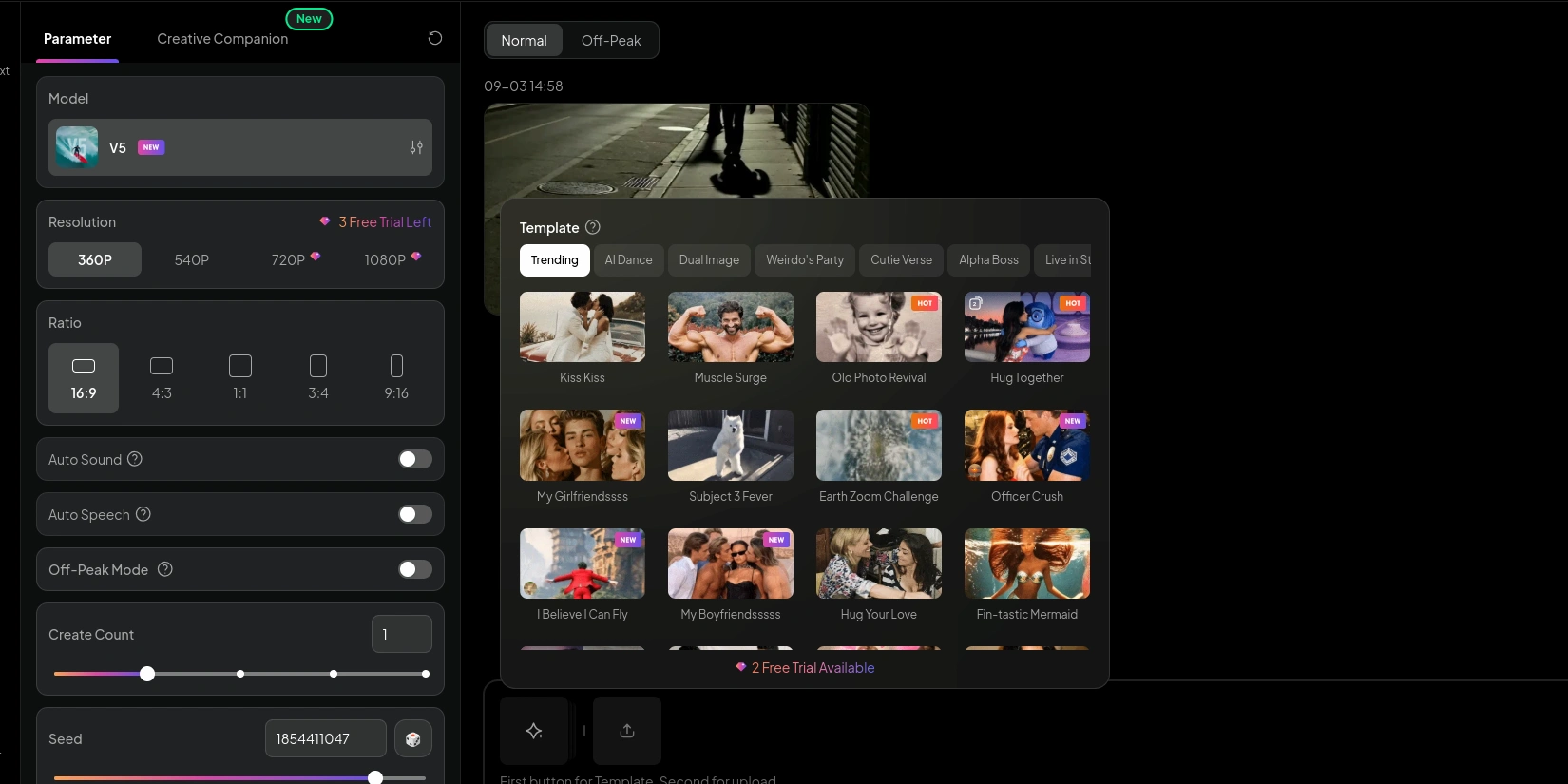
Task: Turn on Auto Speech switch
Action: (x=414, y=514)
